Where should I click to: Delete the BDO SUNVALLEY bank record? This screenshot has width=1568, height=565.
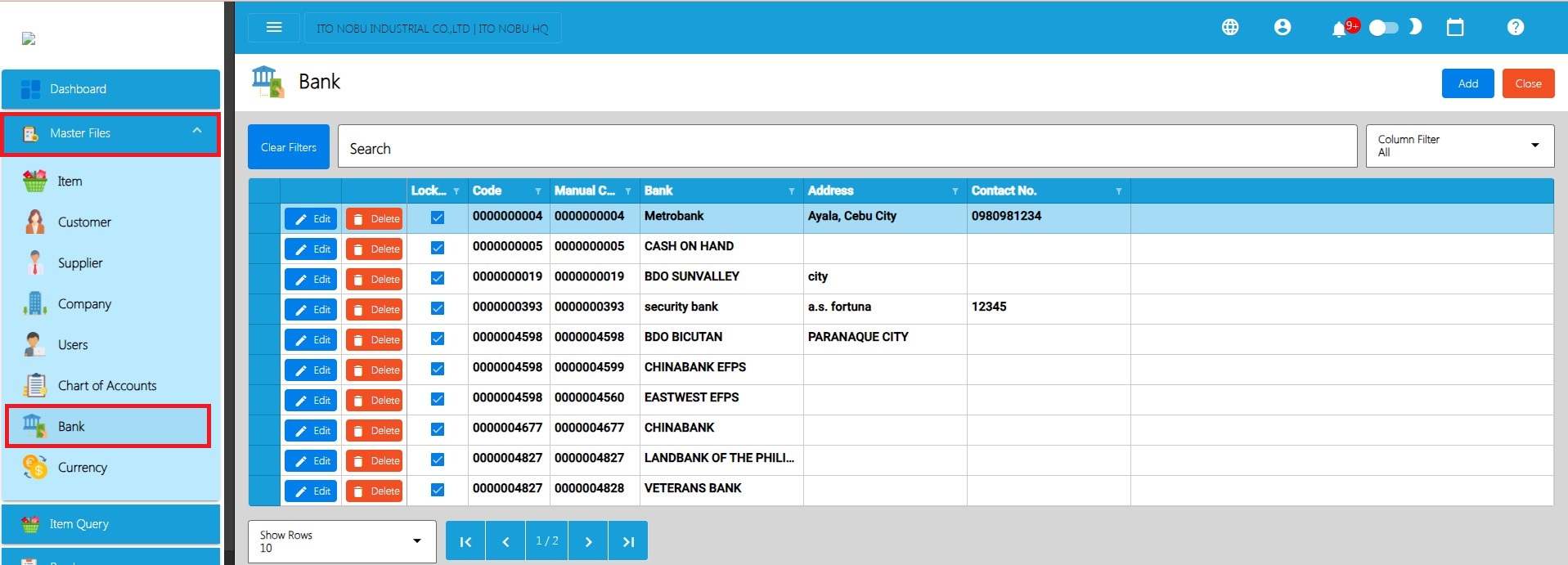(375, 280)
